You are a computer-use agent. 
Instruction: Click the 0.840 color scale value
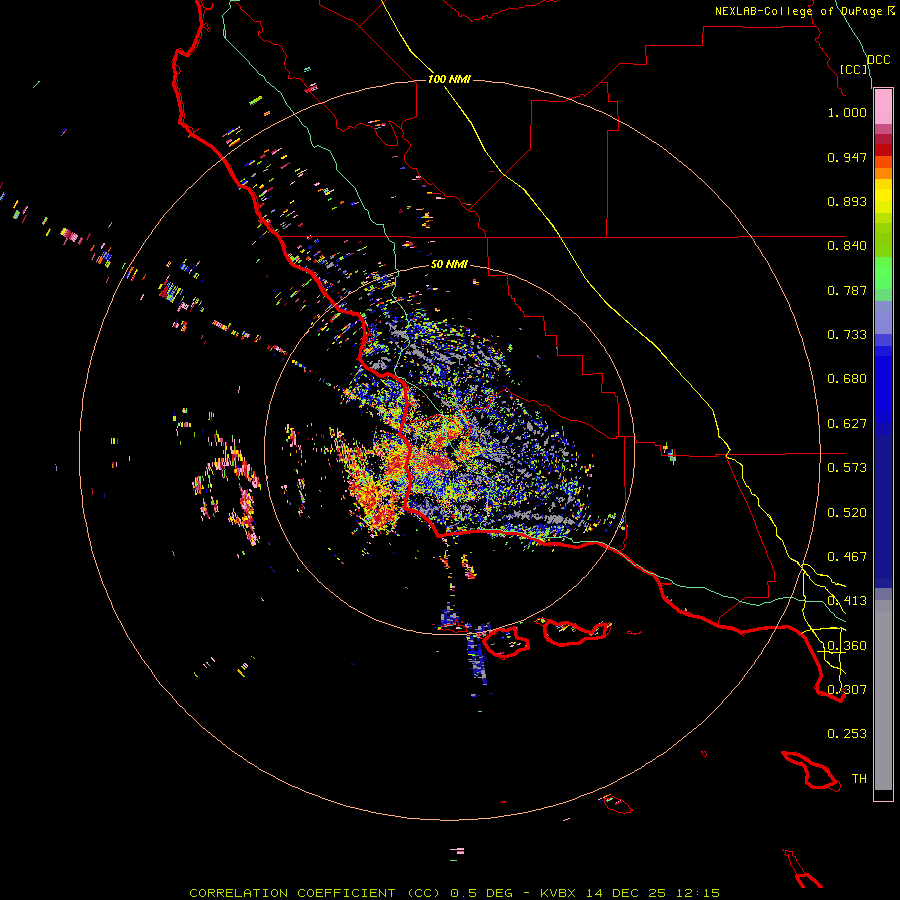[847, 246]
